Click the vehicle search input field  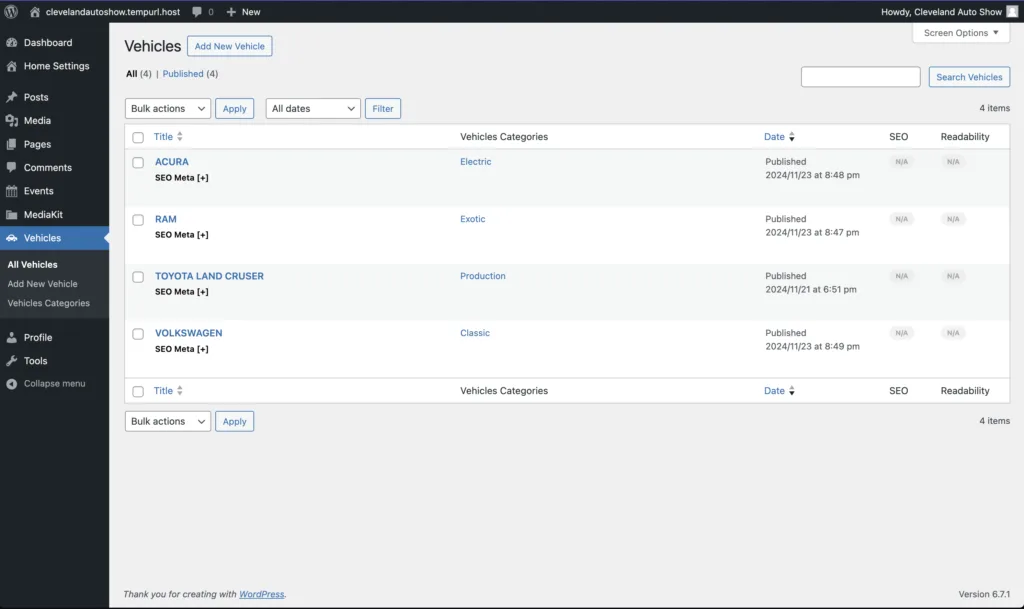tap(860, 77)
